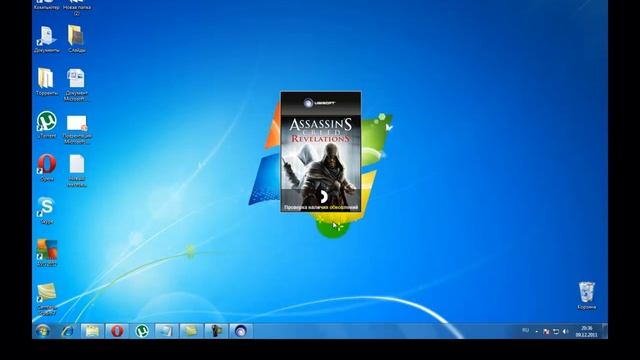Image resolution: width=640 pixels, height=360 pixels.
Task: Click the 'Проверка наличия обновлений' status text
Action: 321,208
